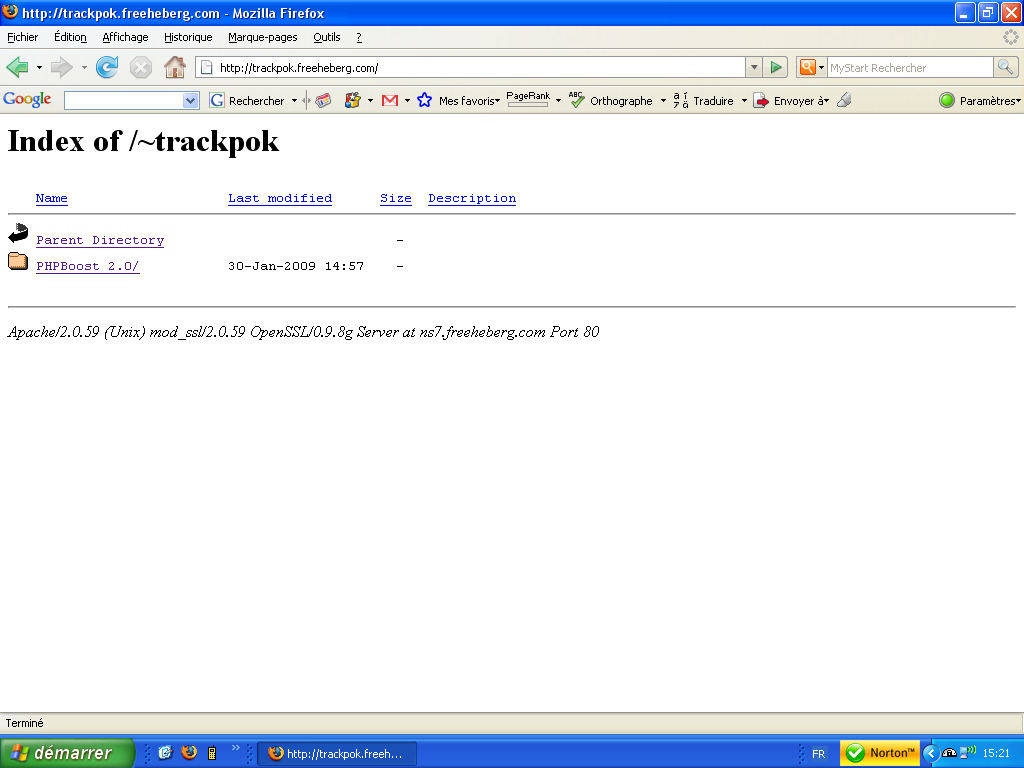Open the Paramètres toolbar menu
The width and height of the screenshot is (1024, 768).
tap(980, 101)
